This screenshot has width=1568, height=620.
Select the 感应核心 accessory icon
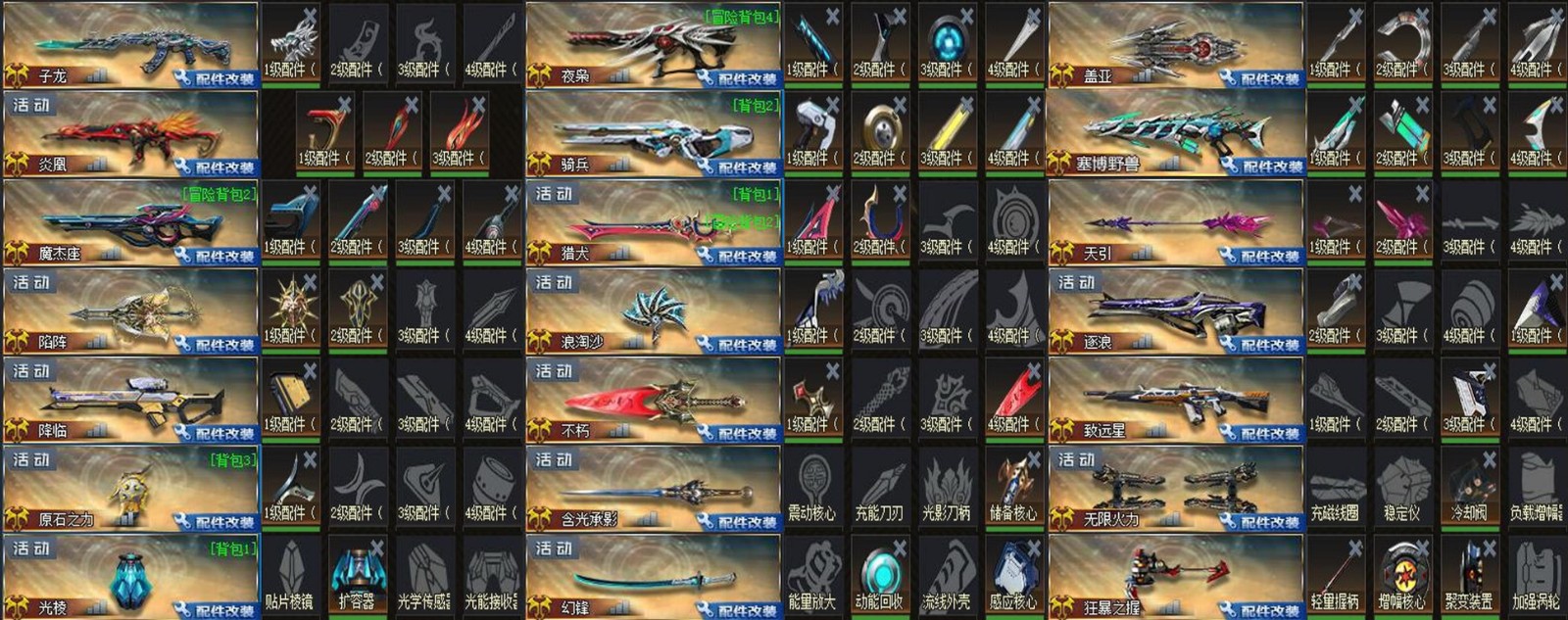click(1012, 576)
